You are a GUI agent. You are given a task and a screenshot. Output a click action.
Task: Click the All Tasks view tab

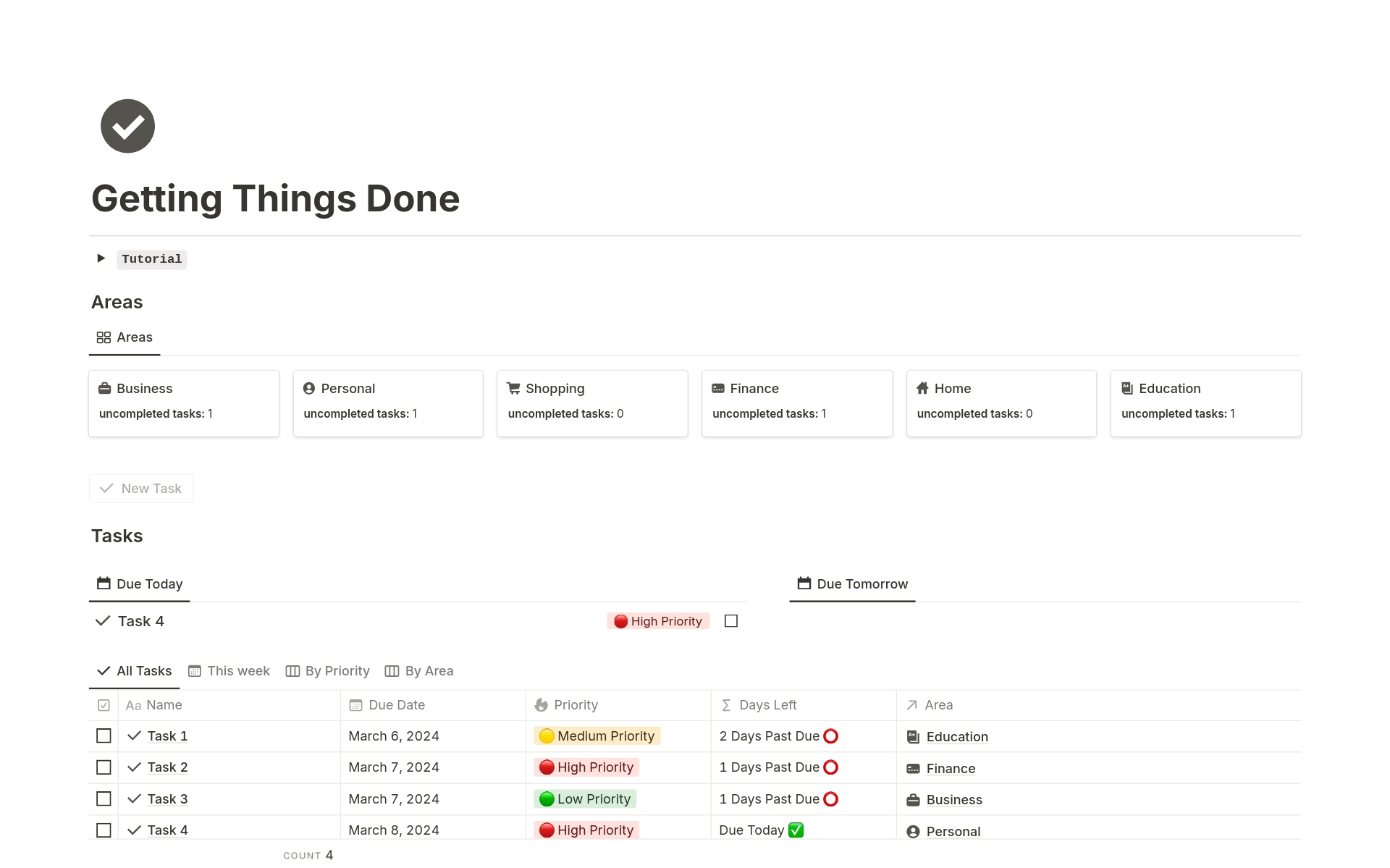coord(135,670)
